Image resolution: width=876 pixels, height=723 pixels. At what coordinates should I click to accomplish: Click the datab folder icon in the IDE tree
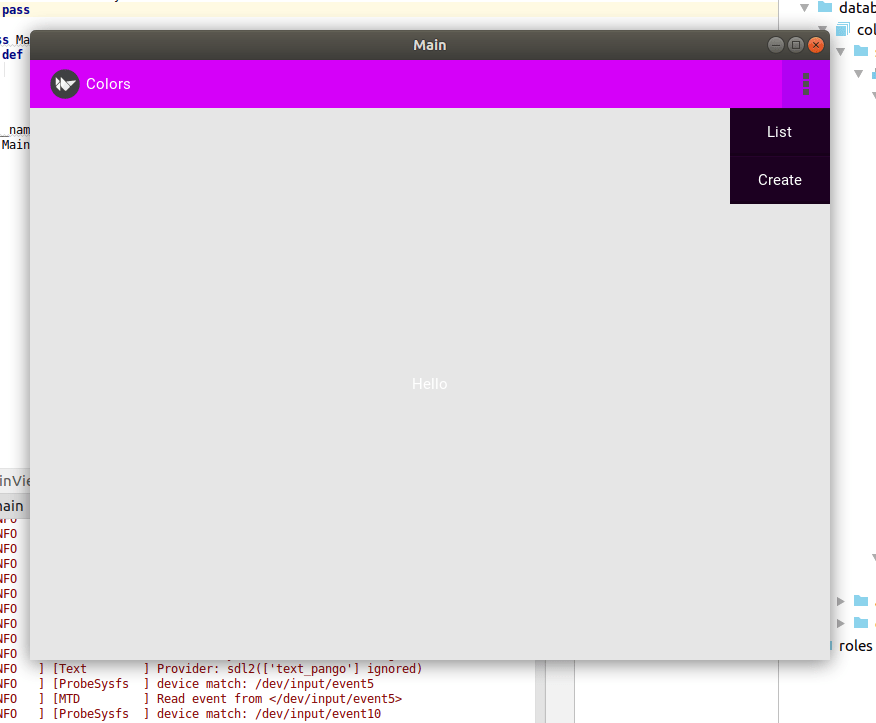coord(825,7)
